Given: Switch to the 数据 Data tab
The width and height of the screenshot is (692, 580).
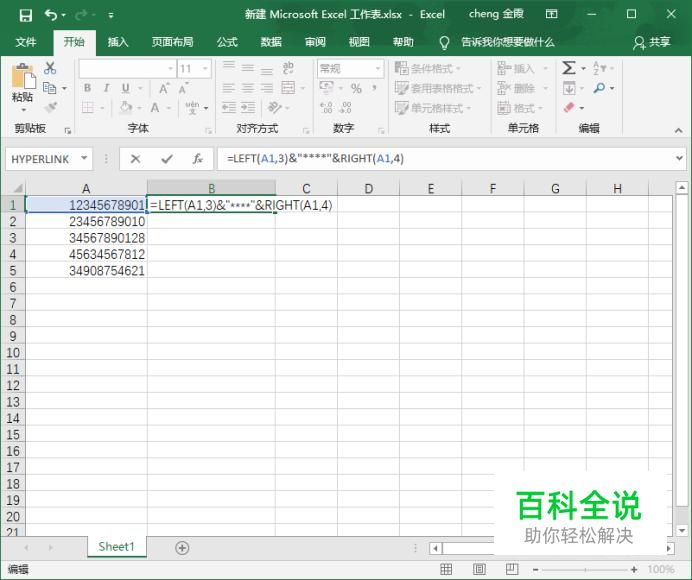Looking at the screenshot, I should (271, 42).
